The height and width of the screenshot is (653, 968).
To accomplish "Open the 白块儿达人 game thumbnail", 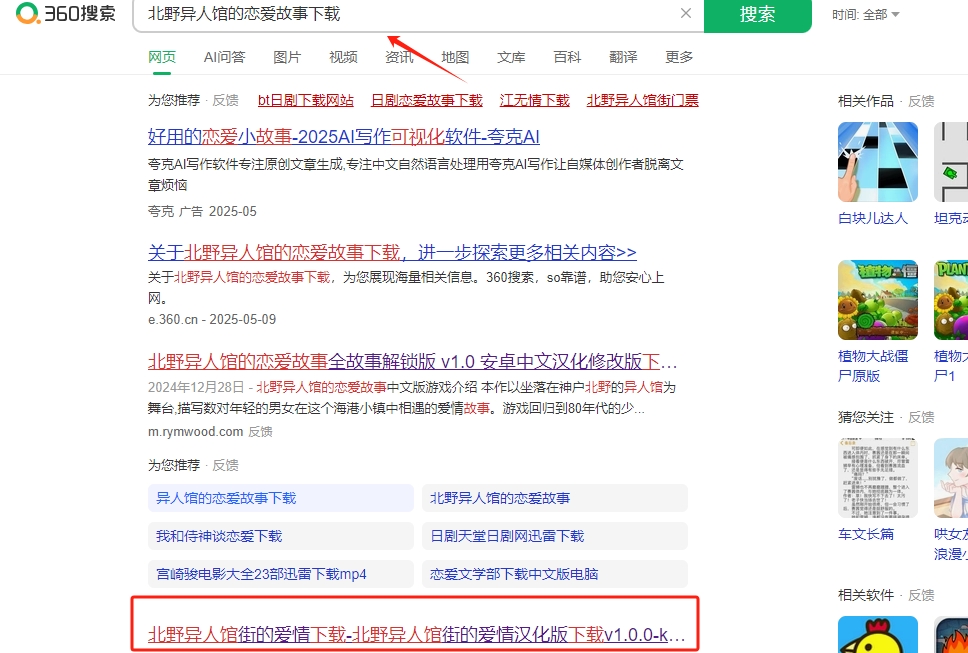I will point(877,162).
